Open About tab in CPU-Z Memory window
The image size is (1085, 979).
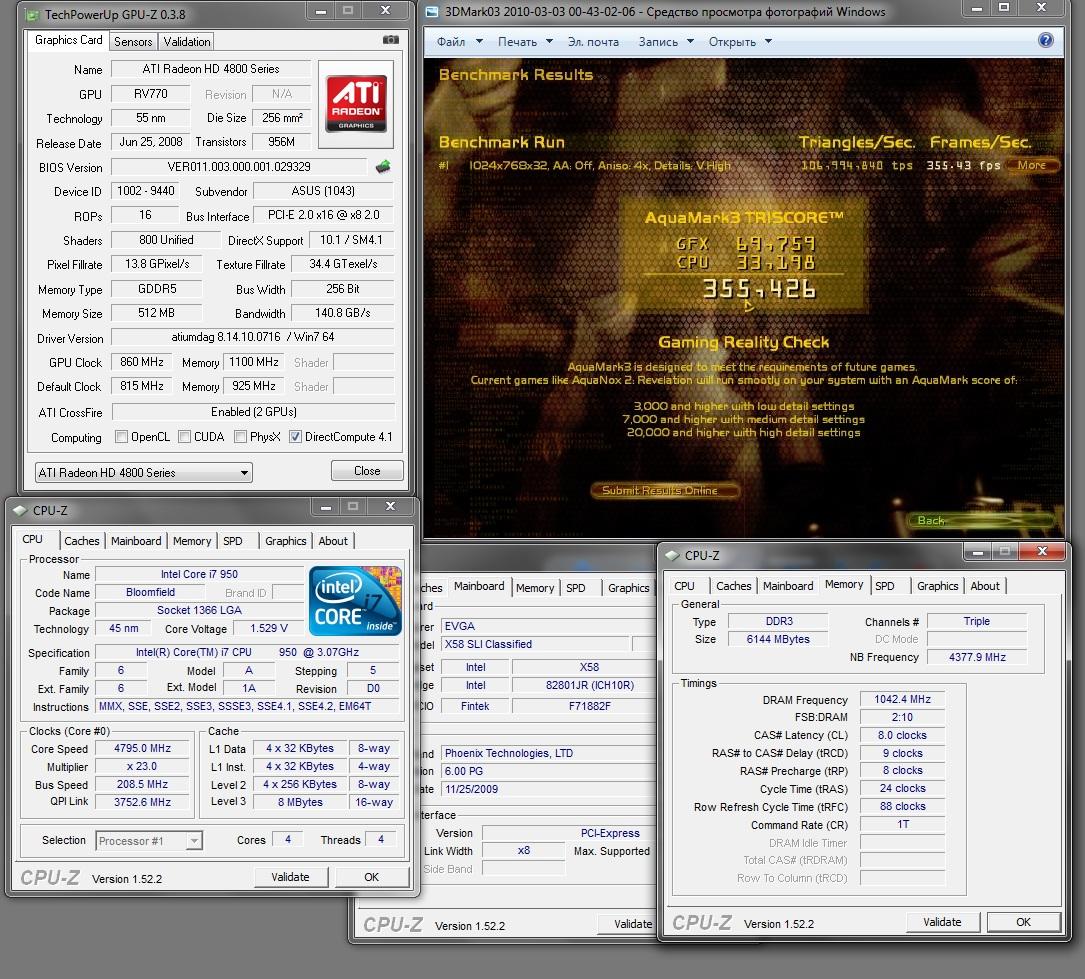(985, 586)
